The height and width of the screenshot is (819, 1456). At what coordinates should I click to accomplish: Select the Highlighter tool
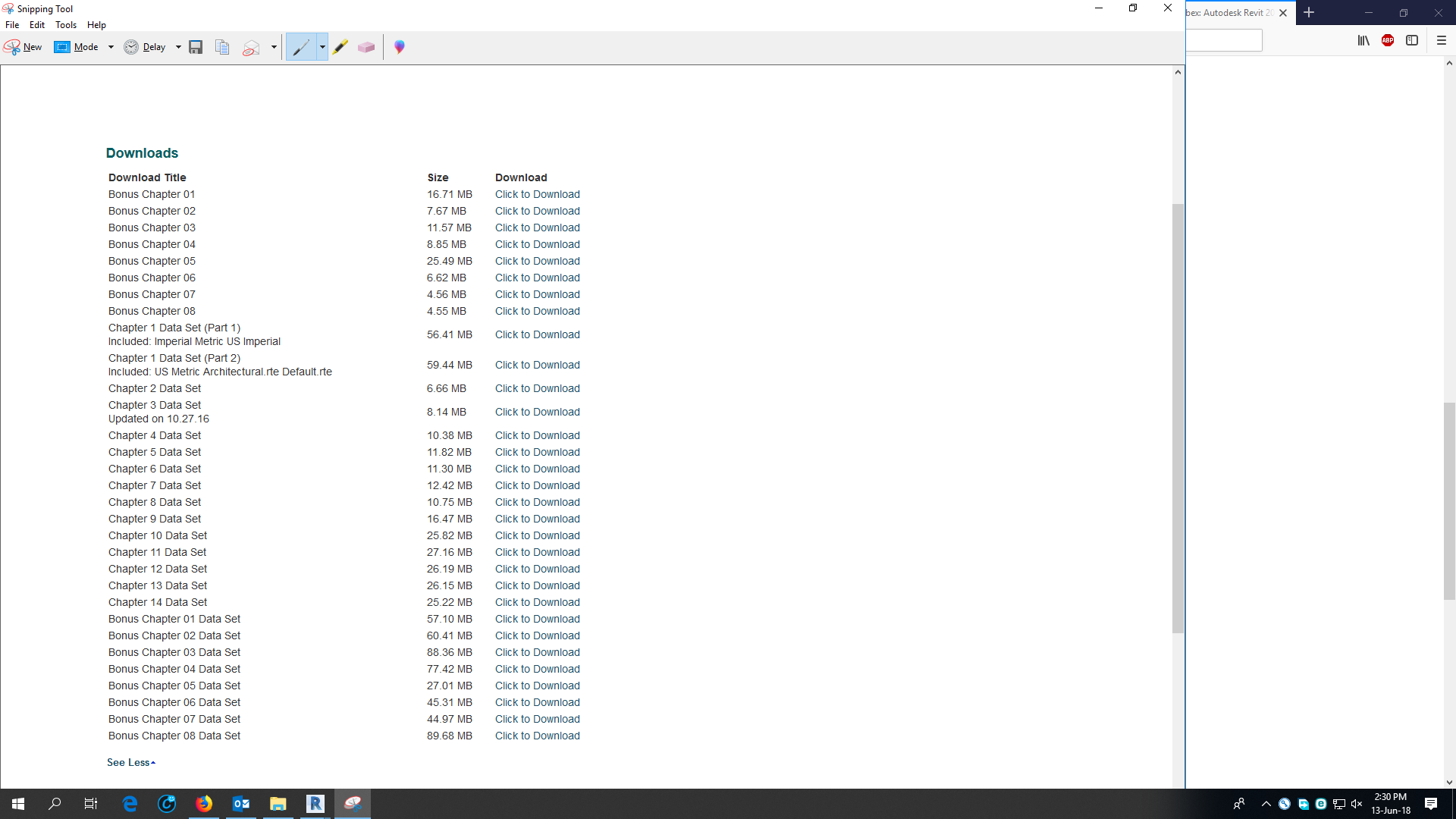(x=340, y=47)
